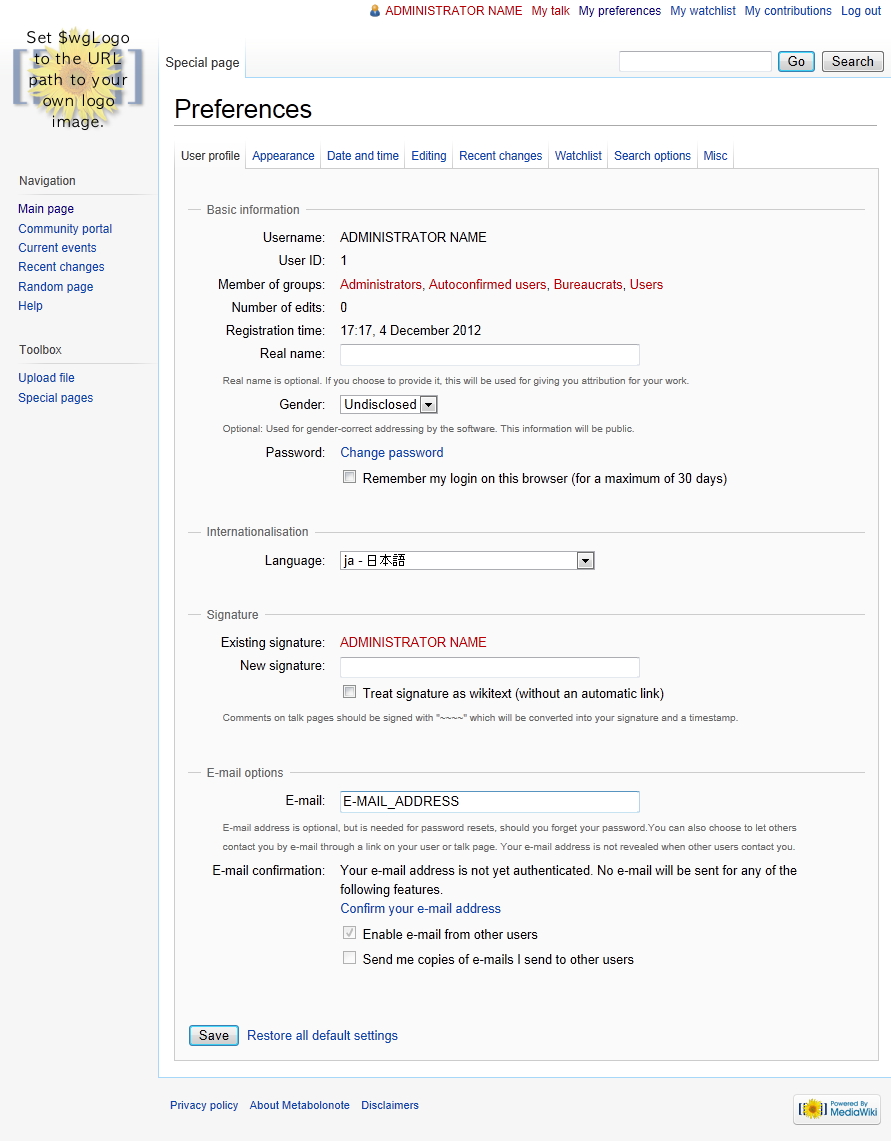
Task: Click the New signature input field
Action: (489, 667)
